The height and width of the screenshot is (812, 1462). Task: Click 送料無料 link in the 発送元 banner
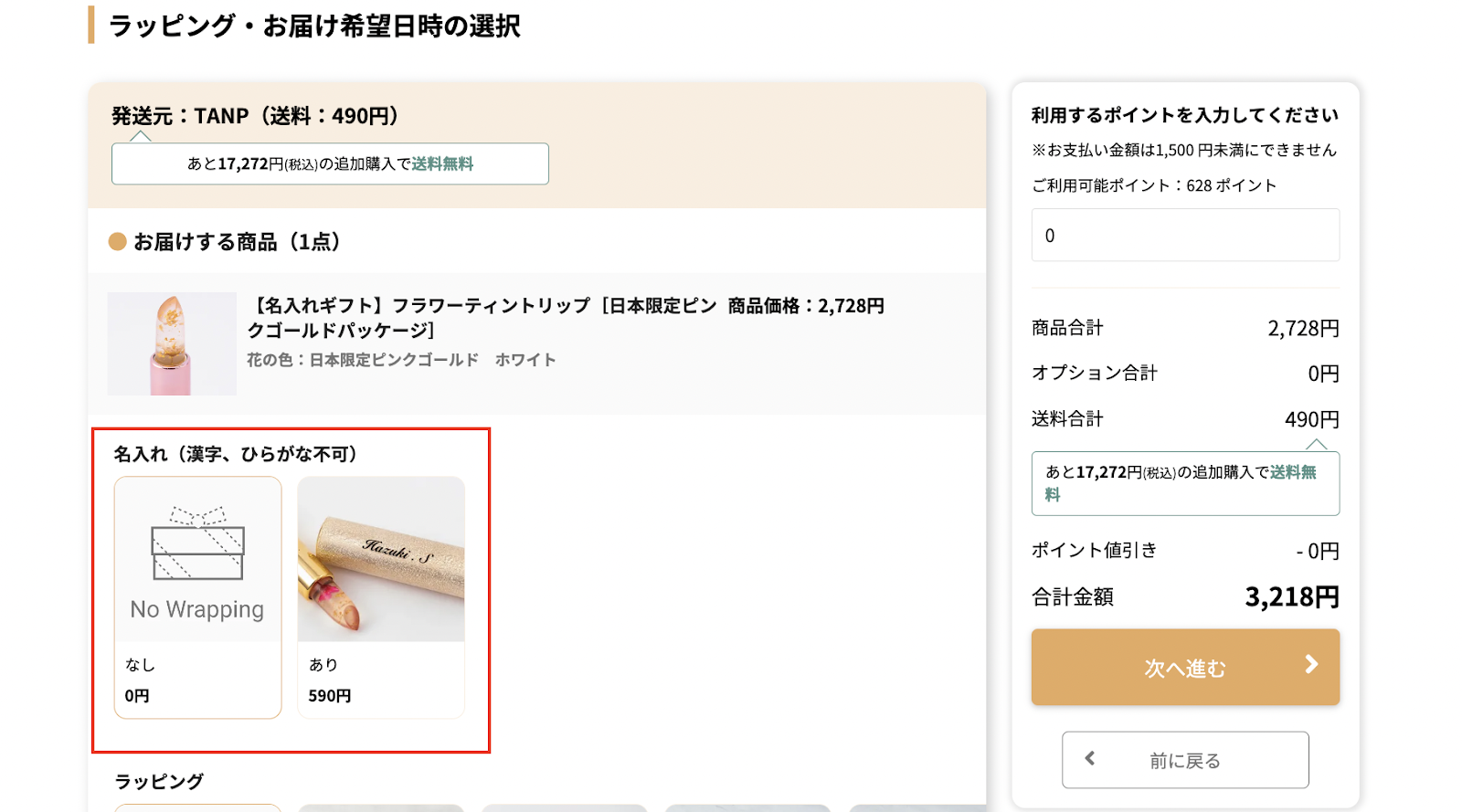coord(442,163)
